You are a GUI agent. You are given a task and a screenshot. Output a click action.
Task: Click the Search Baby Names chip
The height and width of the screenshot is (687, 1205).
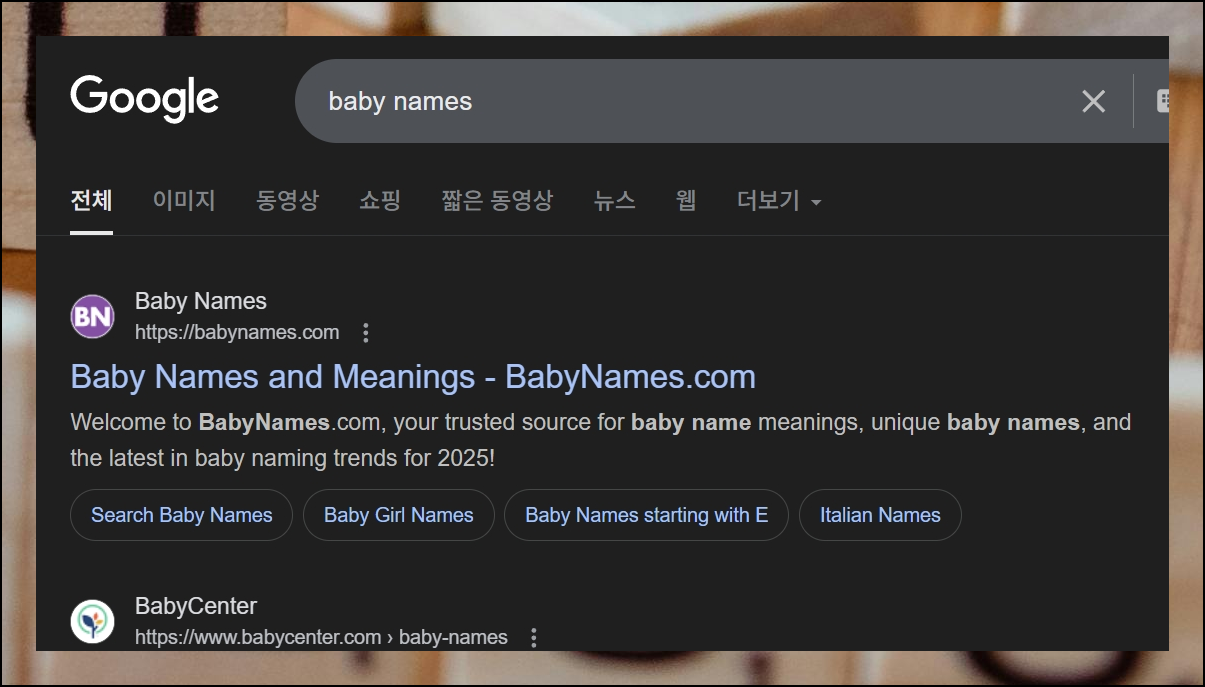[181, 515]
